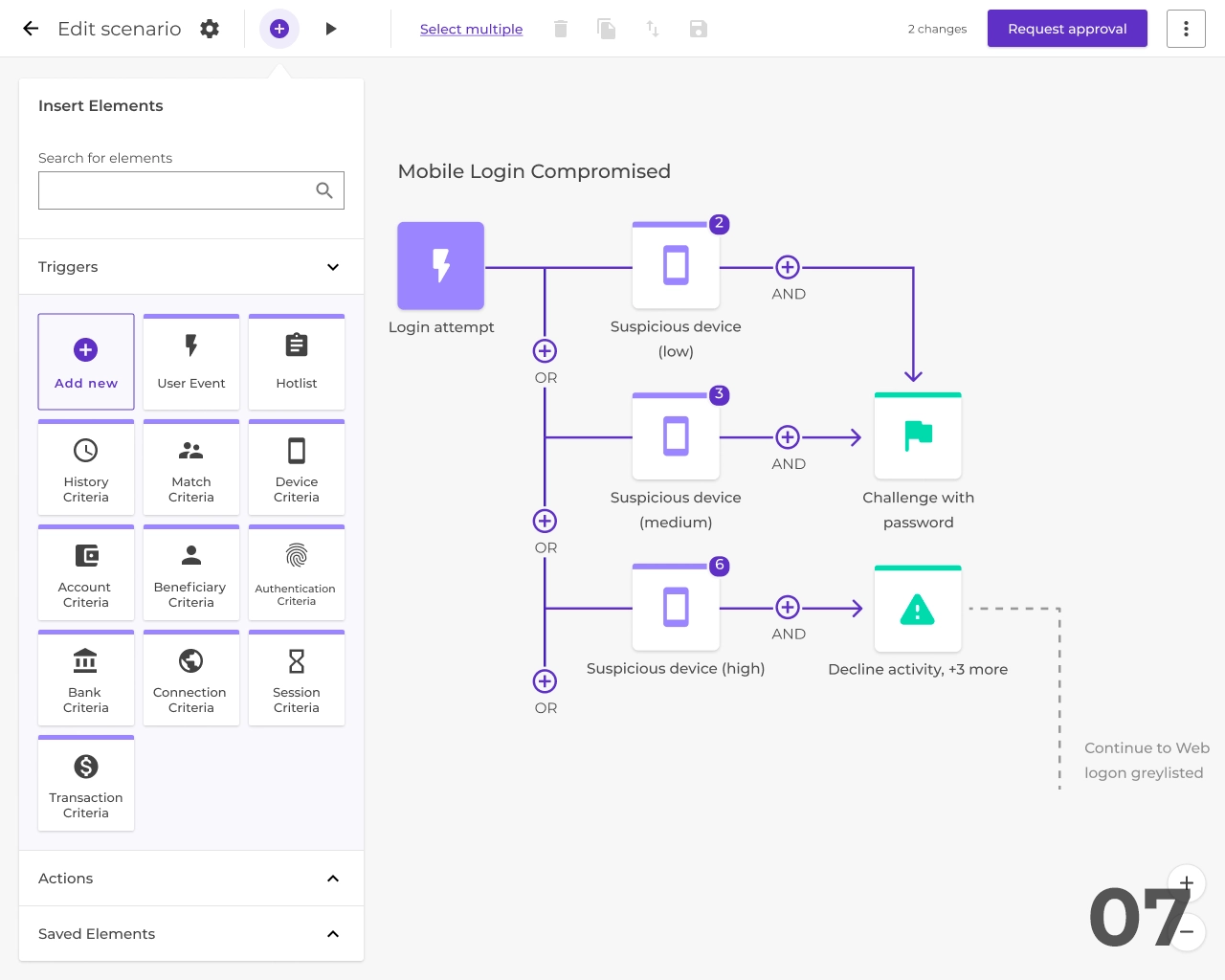Select the User Event trigger
The width and height of the screenshot is (1225, 980).
point(191,362)
